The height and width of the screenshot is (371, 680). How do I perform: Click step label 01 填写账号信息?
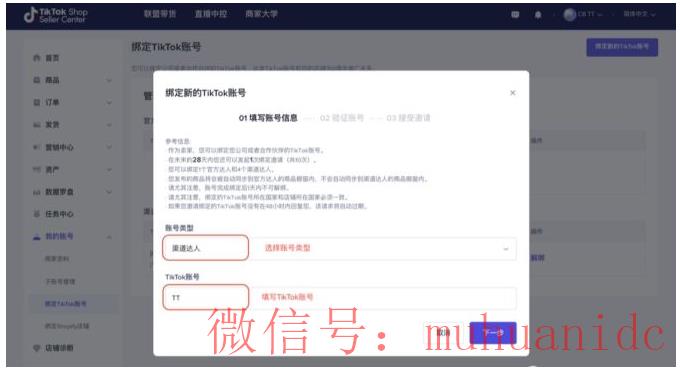[x=268, y=118]
